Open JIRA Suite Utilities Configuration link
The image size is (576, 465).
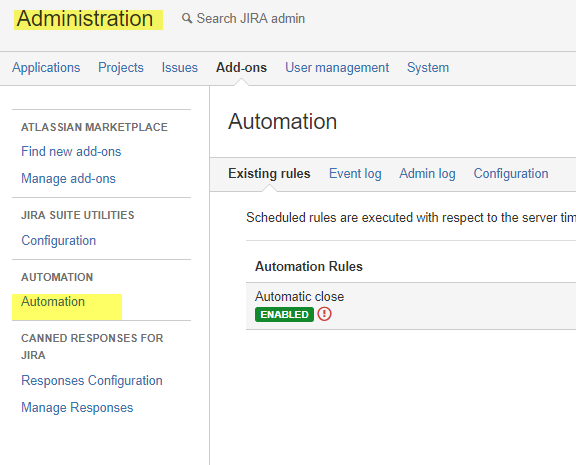(x=58, y=241)
